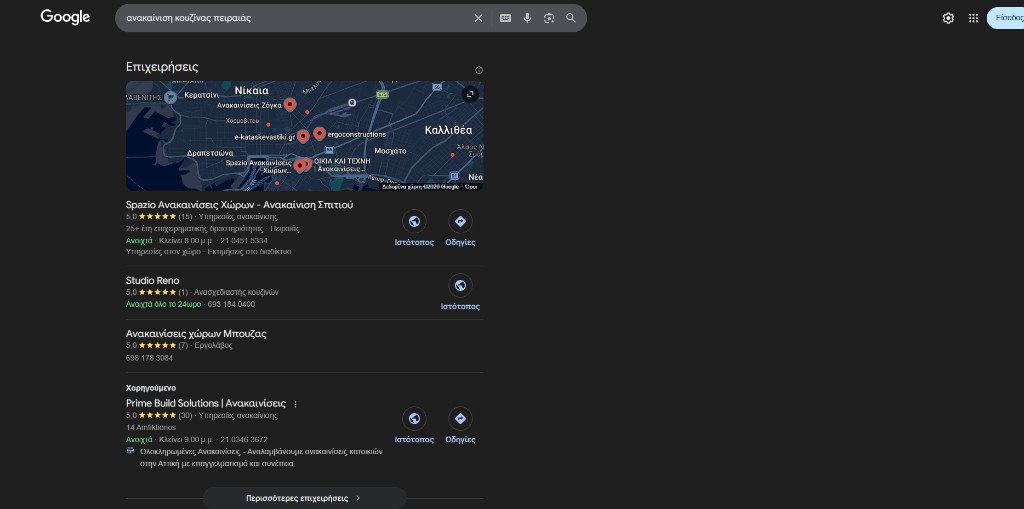Click the shopping cart marker near Κερατσίνι
The image size is (1024, 509).
point(170,97)
